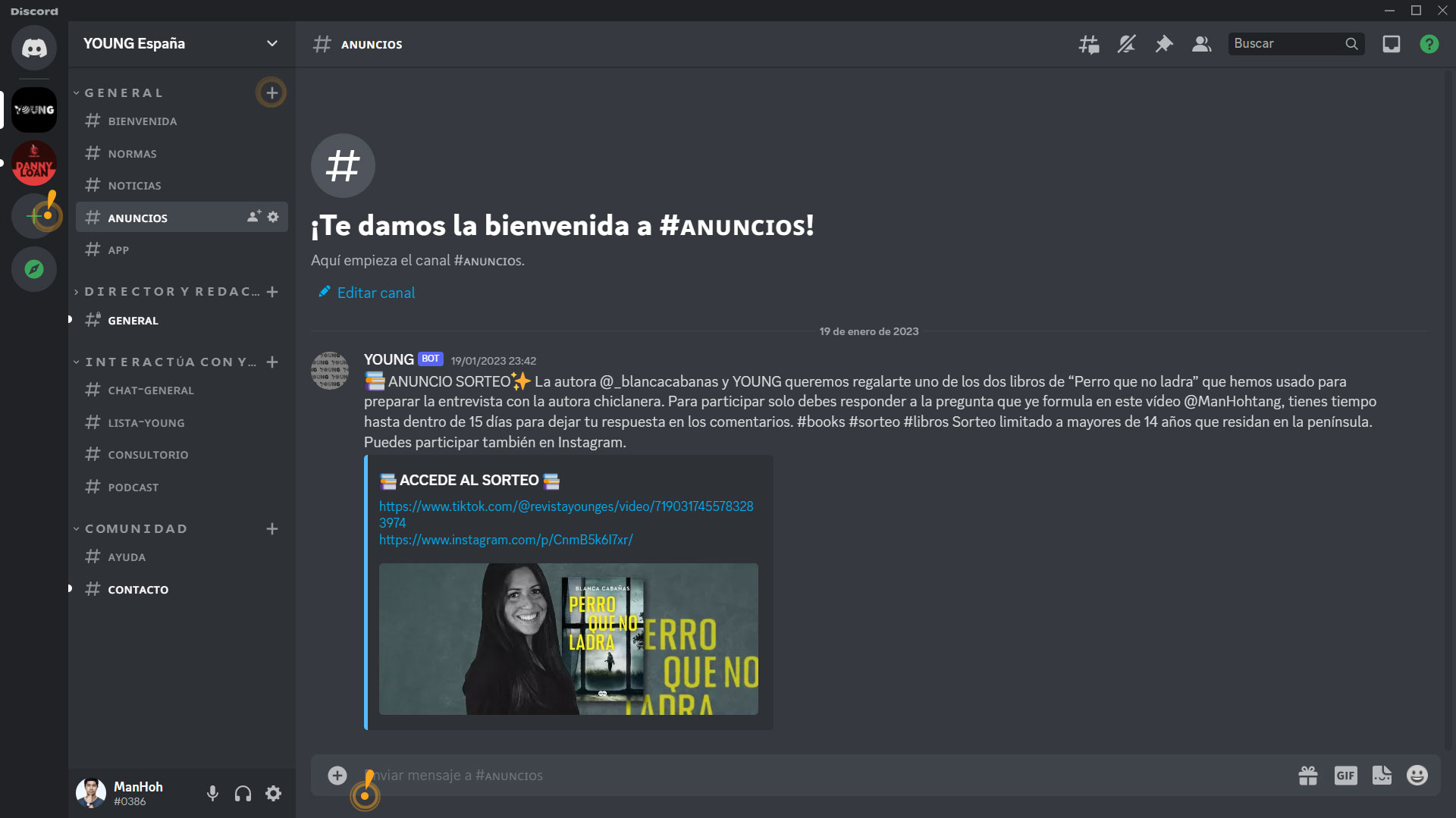Image resolution: width=1456 pixels, height=818 pixels.
Task: Open the inbox
Action: [x=1392, y=44]
